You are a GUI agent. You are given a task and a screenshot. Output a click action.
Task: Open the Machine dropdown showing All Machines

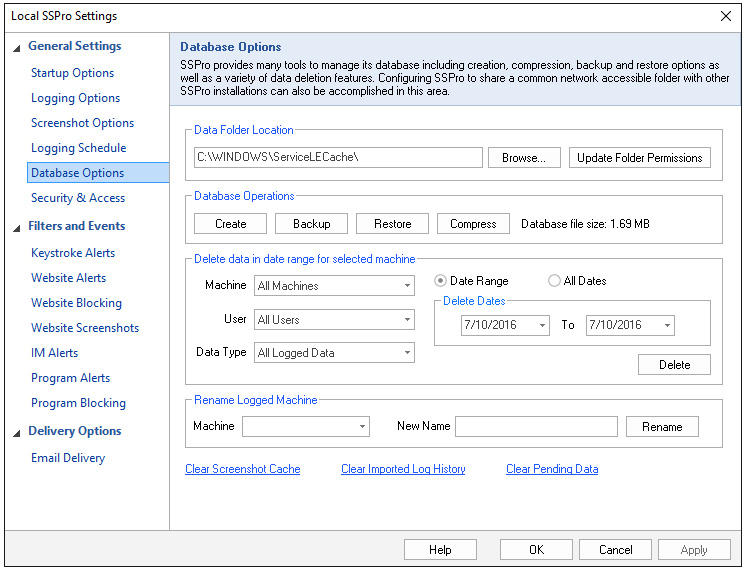(334, 286)
